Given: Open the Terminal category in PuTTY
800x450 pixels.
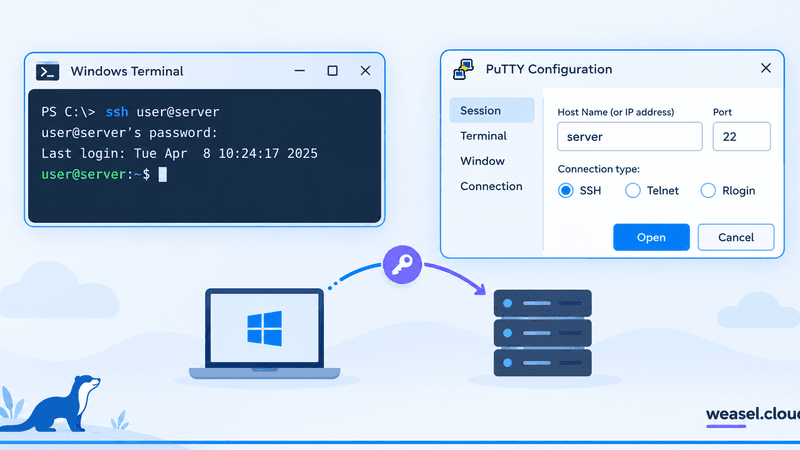Looking at the screenshot, I should [483, 136].
